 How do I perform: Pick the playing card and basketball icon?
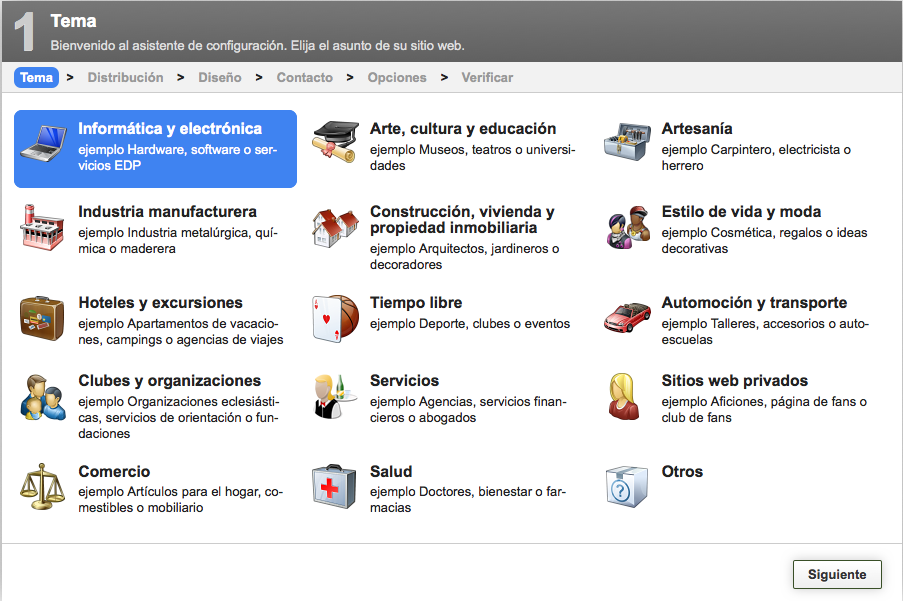pyautogui.click(x=335, y=318)
